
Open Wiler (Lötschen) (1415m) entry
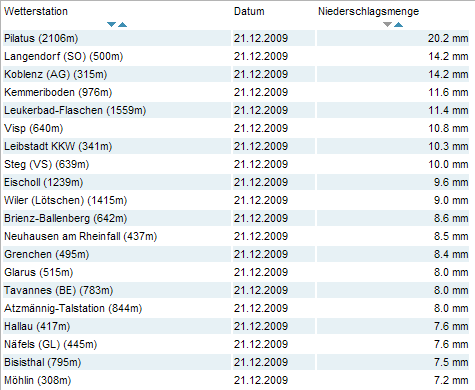click(66, 200)
